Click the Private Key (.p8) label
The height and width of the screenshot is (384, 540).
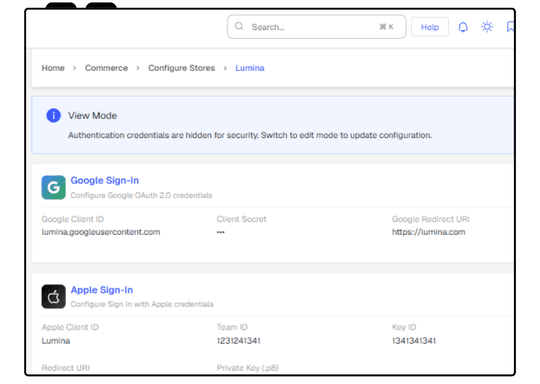(248, 368)
